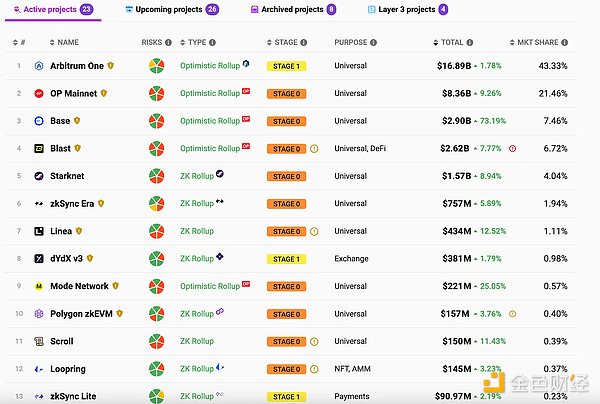
Task: Click the info icon next to RISKS header
Action: pos(168,43)
